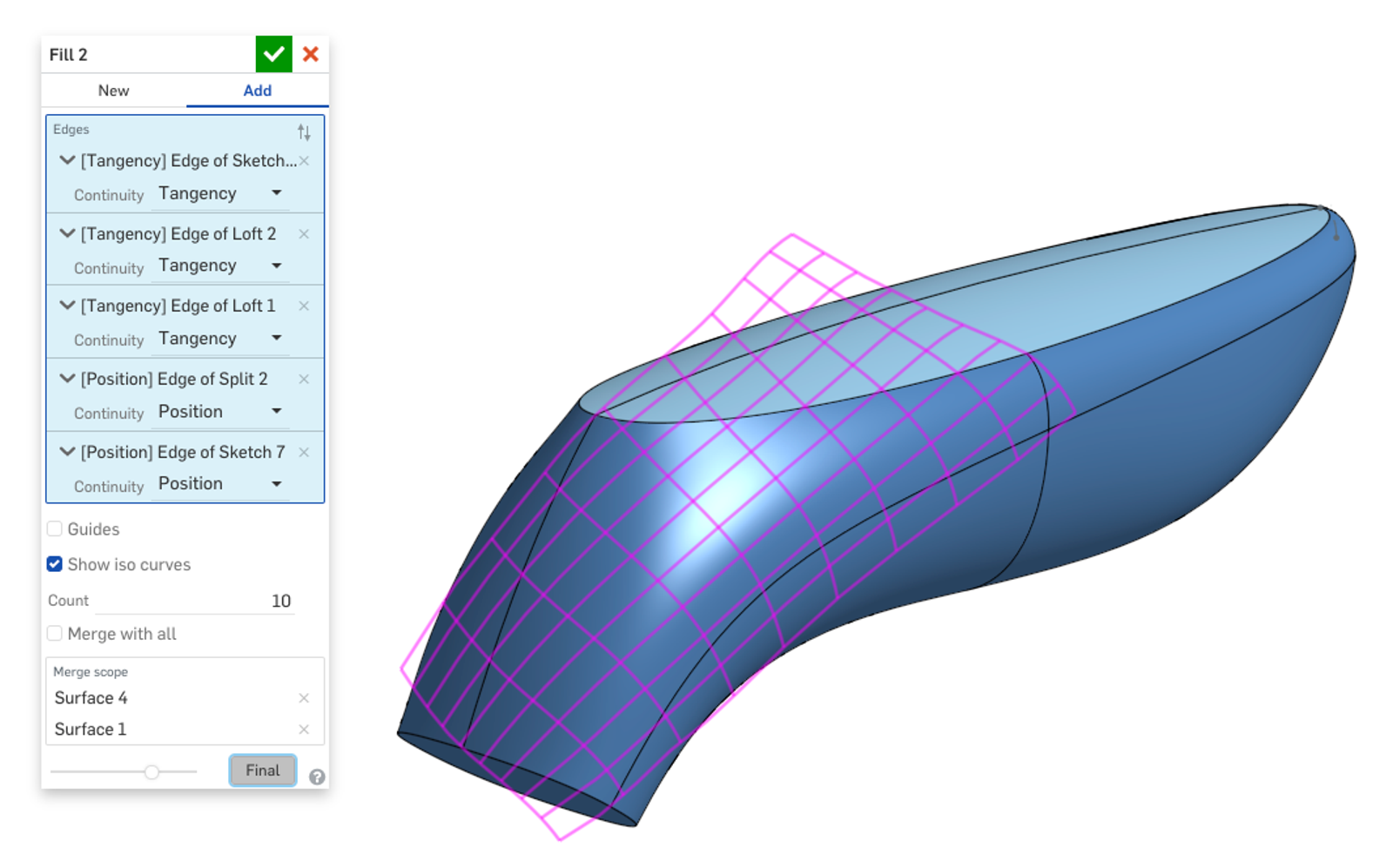
Task: Cancel Fill 2 dialog with red X
Action: [311, 54]
